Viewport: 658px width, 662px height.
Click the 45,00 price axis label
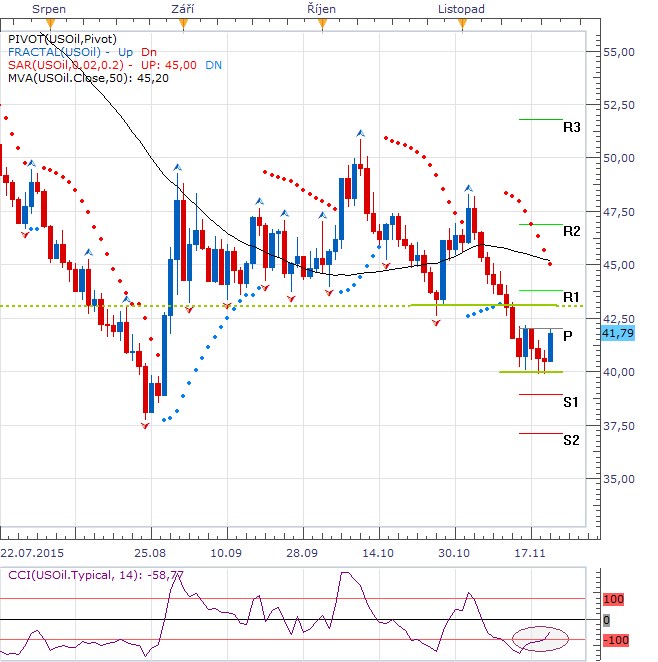[x=619, y=265]
